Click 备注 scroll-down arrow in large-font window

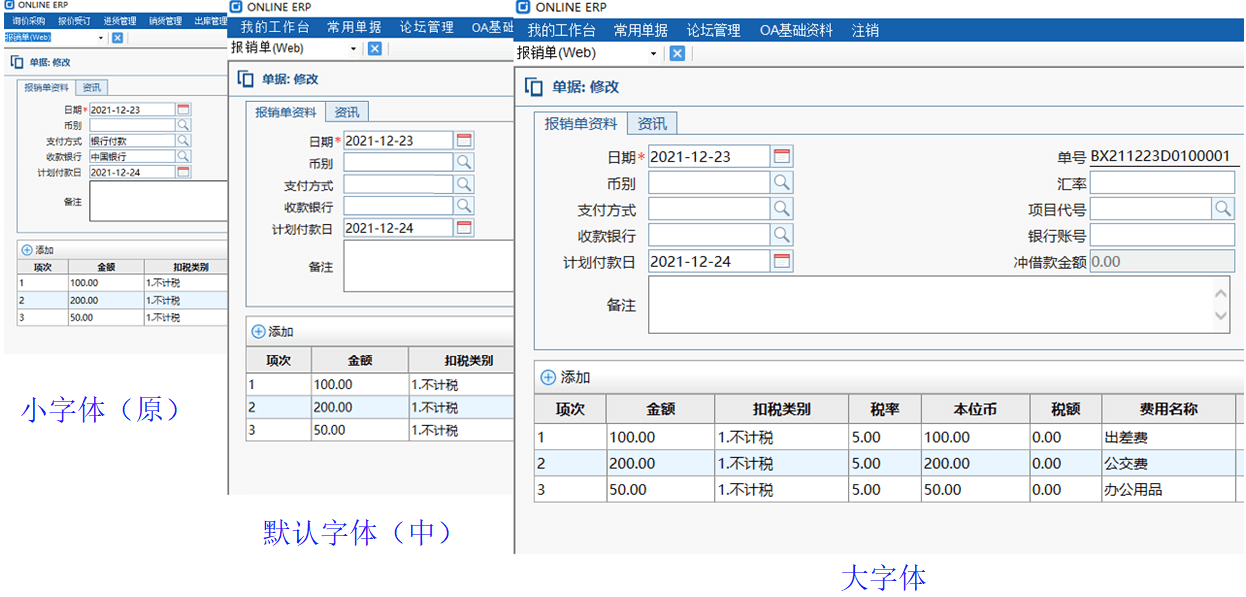click(1221, 316)
